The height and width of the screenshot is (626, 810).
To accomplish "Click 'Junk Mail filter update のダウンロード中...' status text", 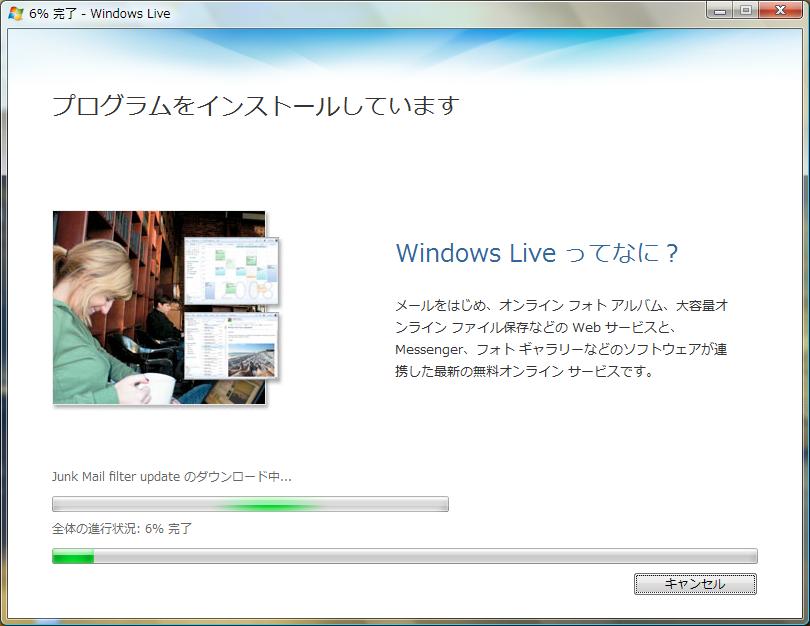I will click(x=172, y=476).
